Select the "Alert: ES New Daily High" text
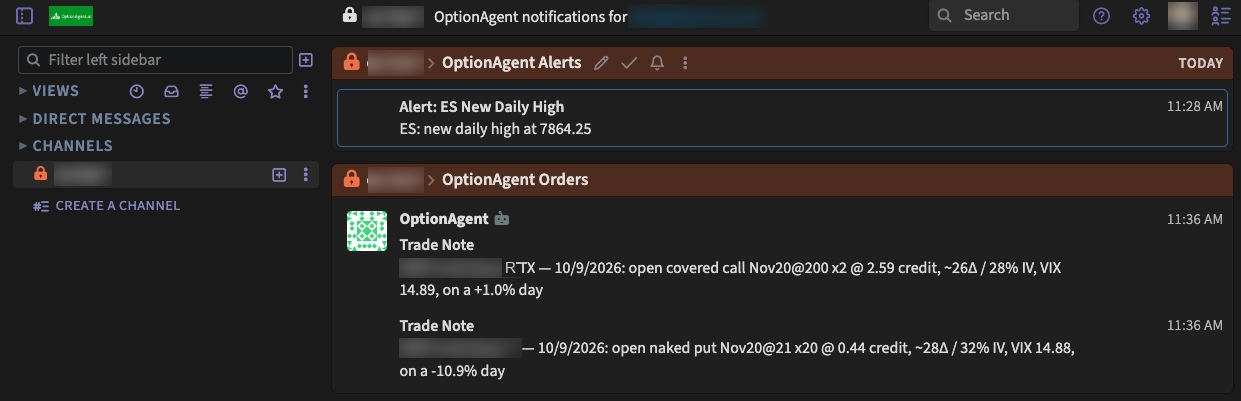Viewport: 1241px width, 401px height. pyautogui.click(x=481, y=107)
